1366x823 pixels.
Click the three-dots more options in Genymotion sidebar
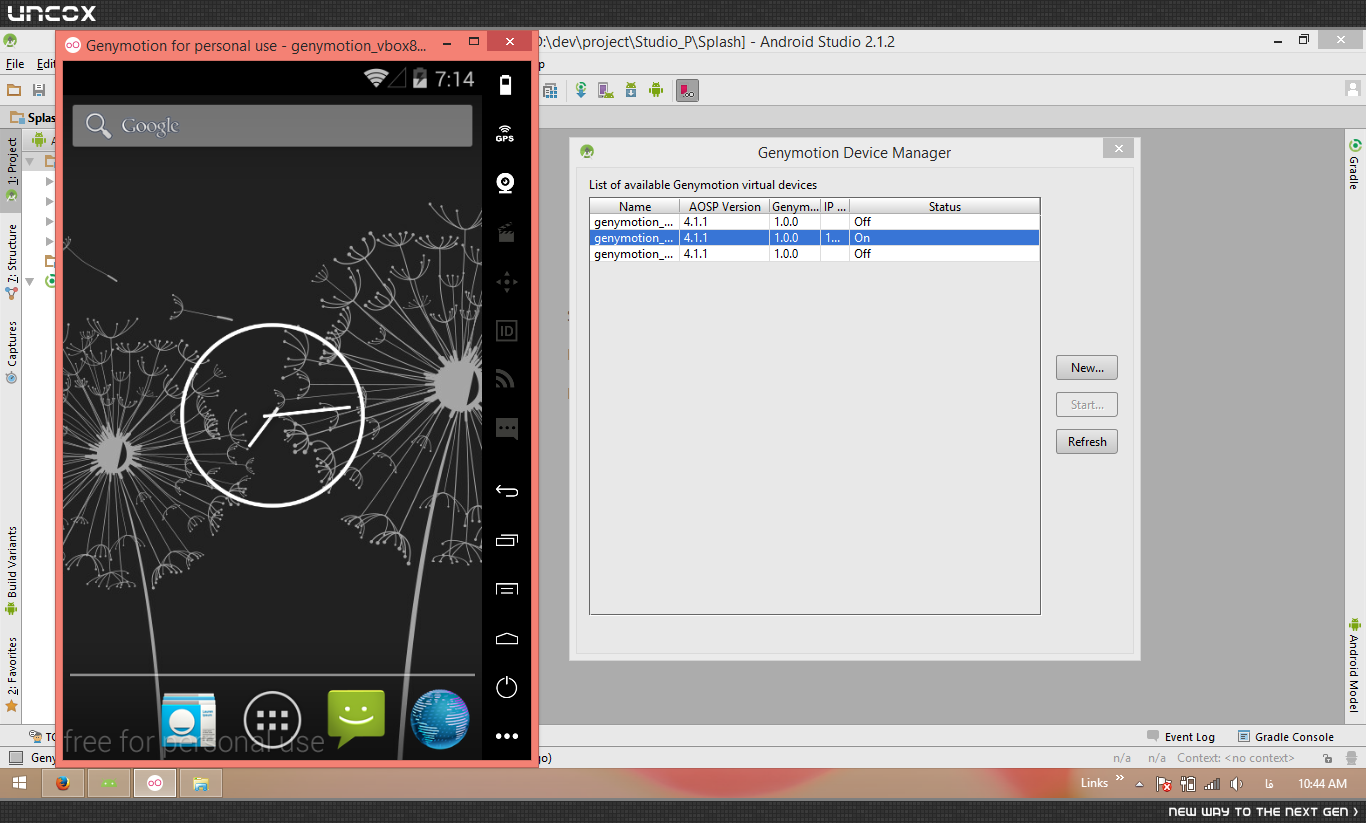[507, 736]
